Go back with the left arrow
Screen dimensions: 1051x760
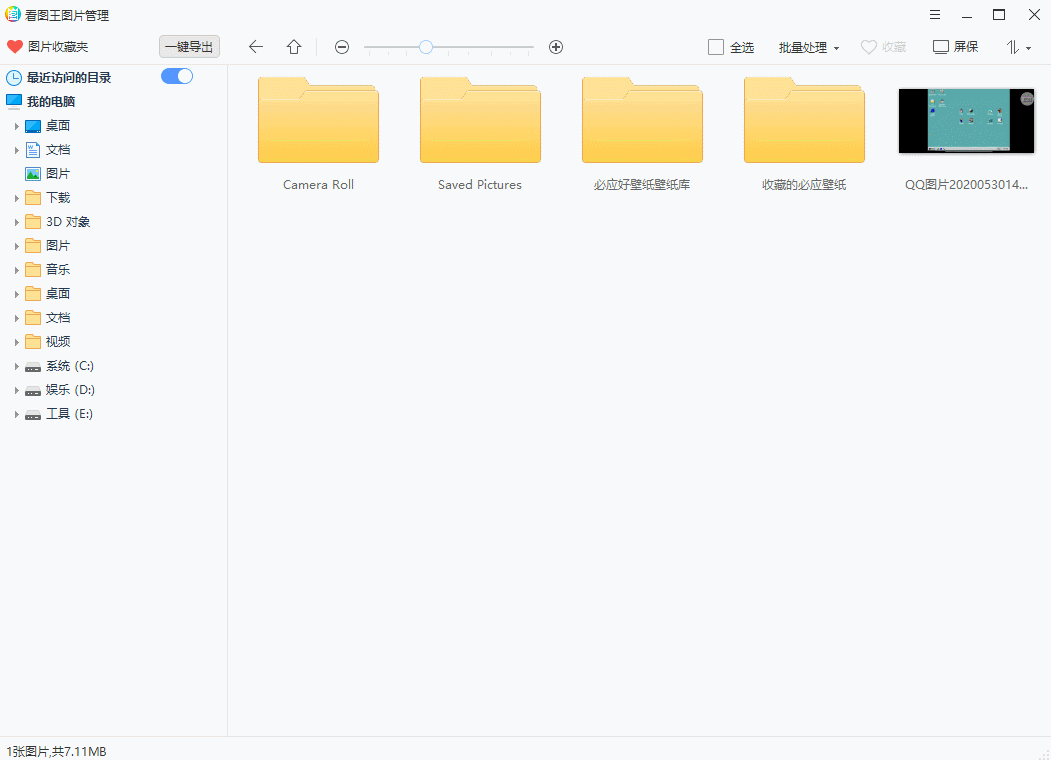tap(255, 47)
